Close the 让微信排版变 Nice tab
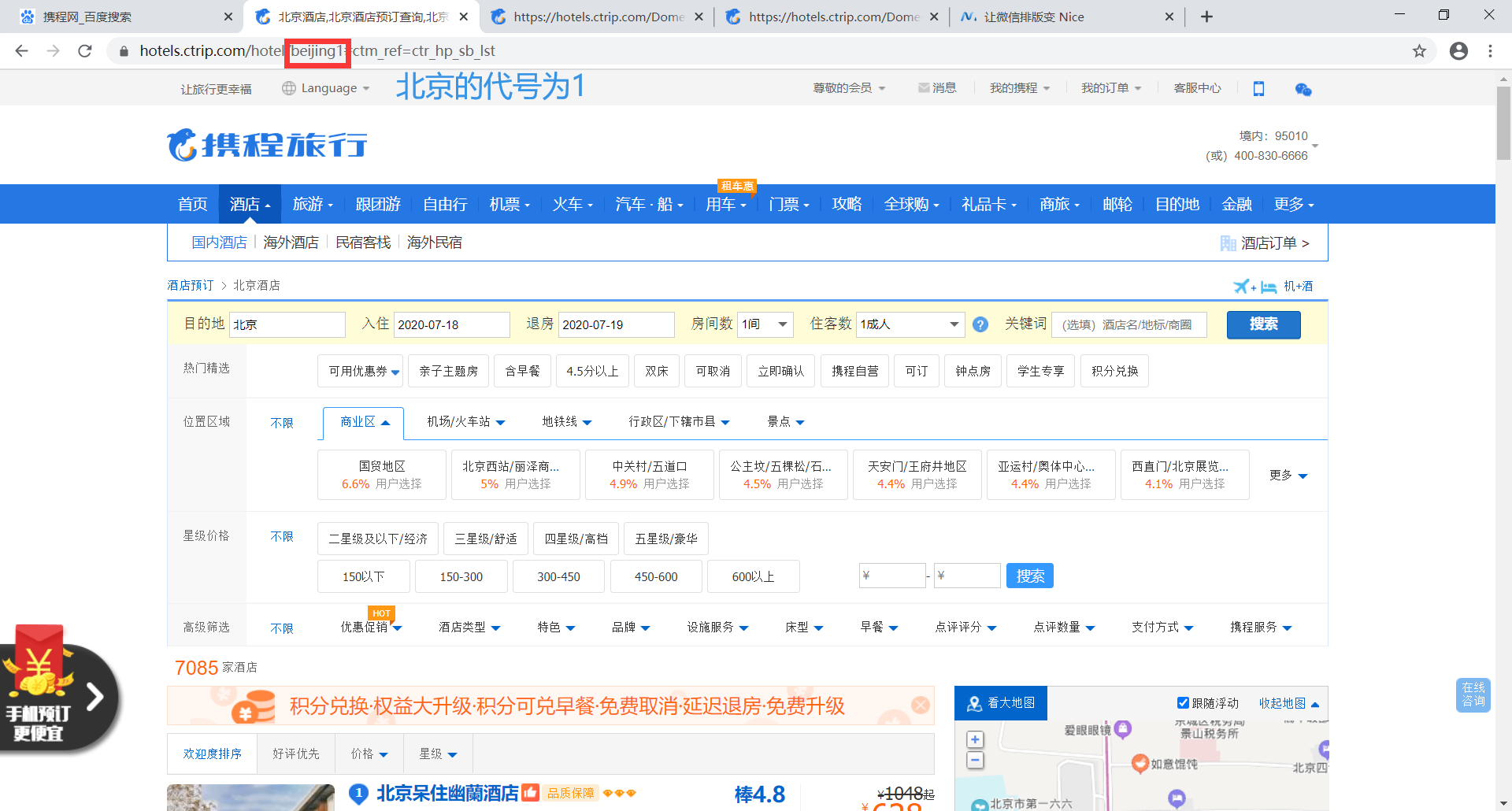This screenshot has width=1512, height=811. pos(1169,17)
